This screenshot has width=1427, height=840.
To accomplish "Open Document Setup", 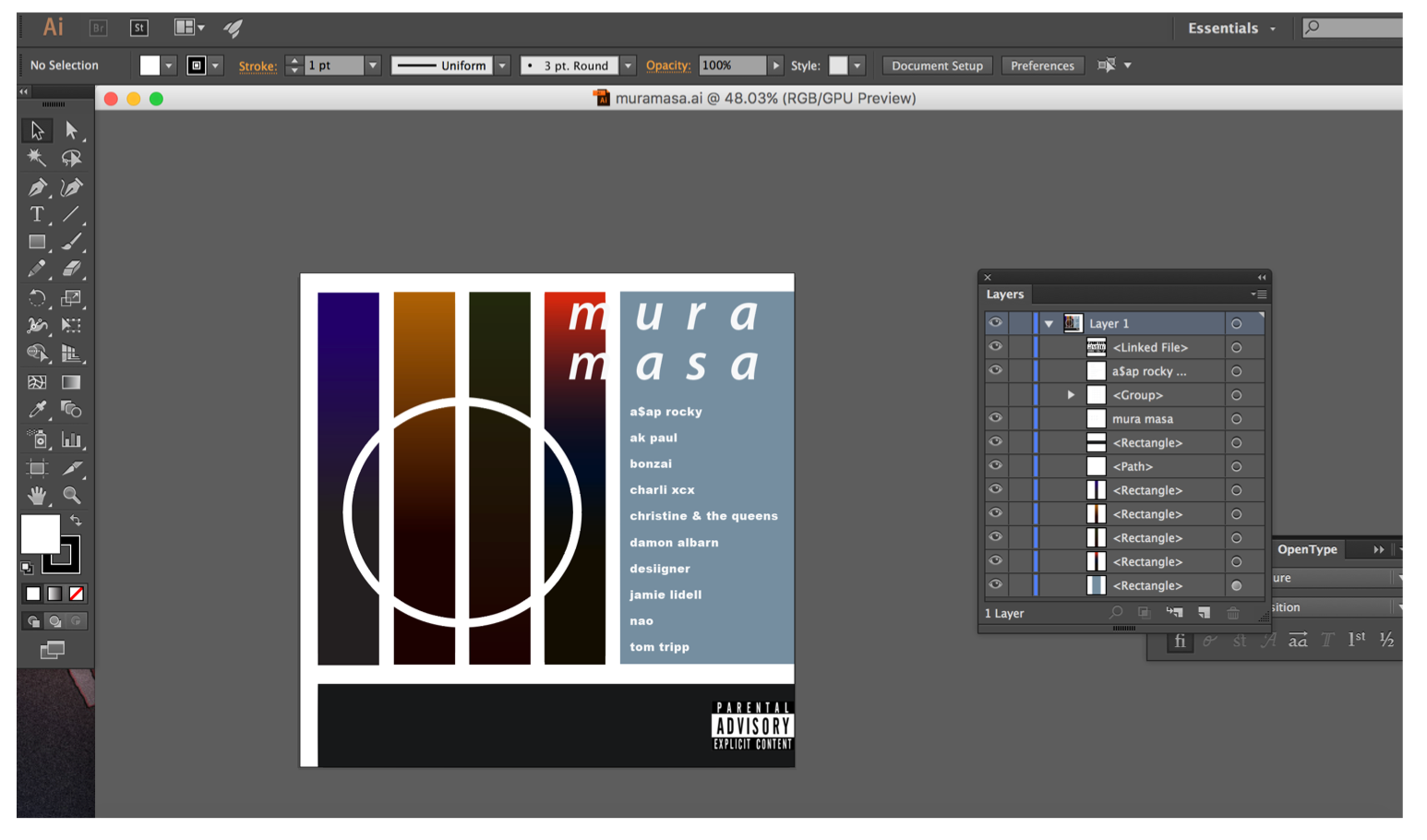I will (x=937, y=66).
